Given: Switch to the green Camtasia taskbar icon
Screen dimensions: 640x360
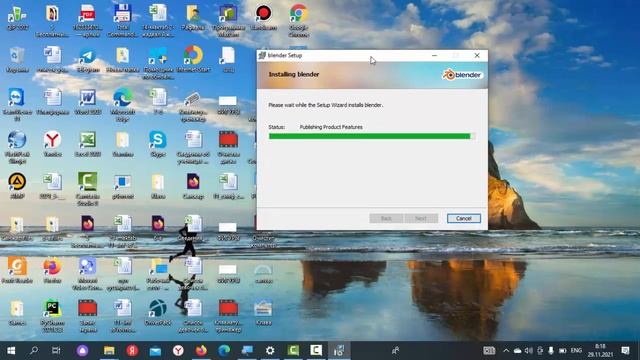Looking at the screenshot, I should coord(293,351).
